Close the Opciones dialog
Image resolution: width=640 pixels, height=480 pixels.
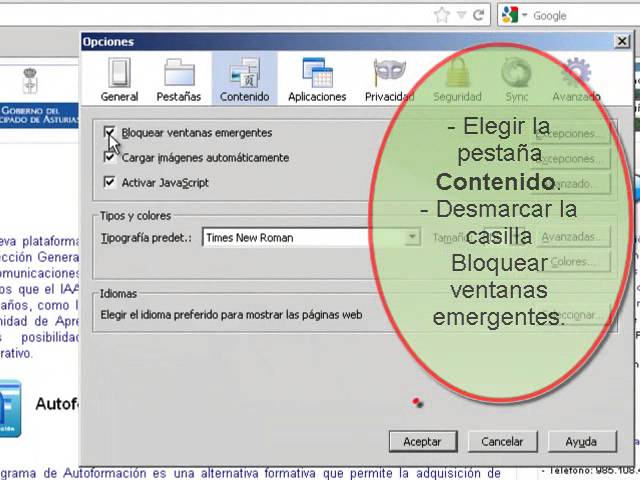622,41
